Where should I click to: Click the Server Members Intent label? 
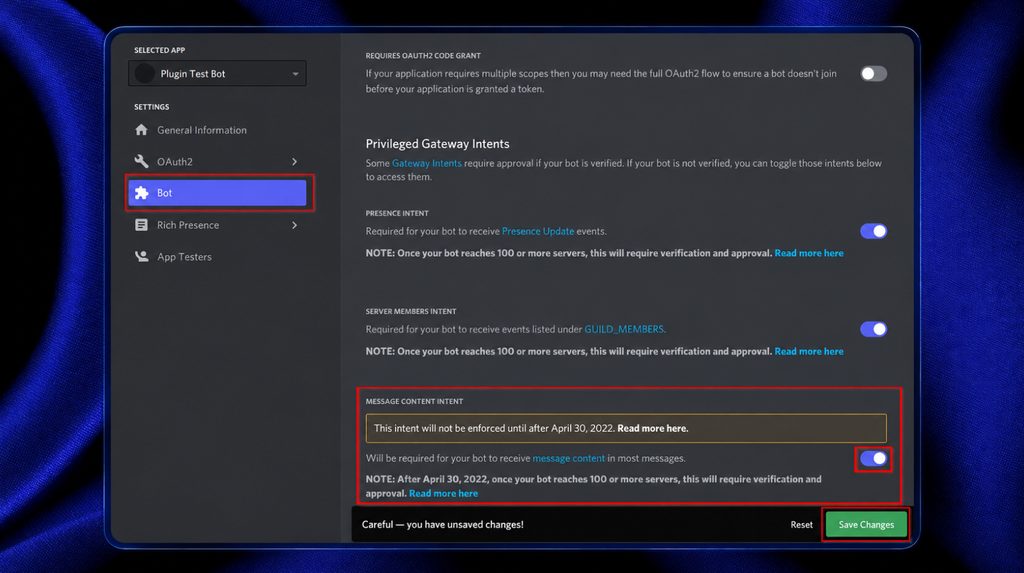pos(411,312)
